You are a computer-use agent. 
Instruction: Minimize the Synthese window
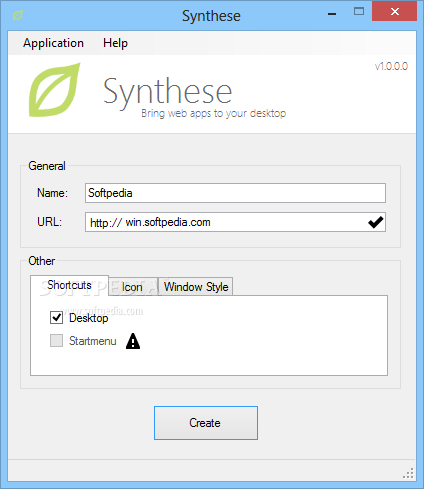click(x=332, y=14)
